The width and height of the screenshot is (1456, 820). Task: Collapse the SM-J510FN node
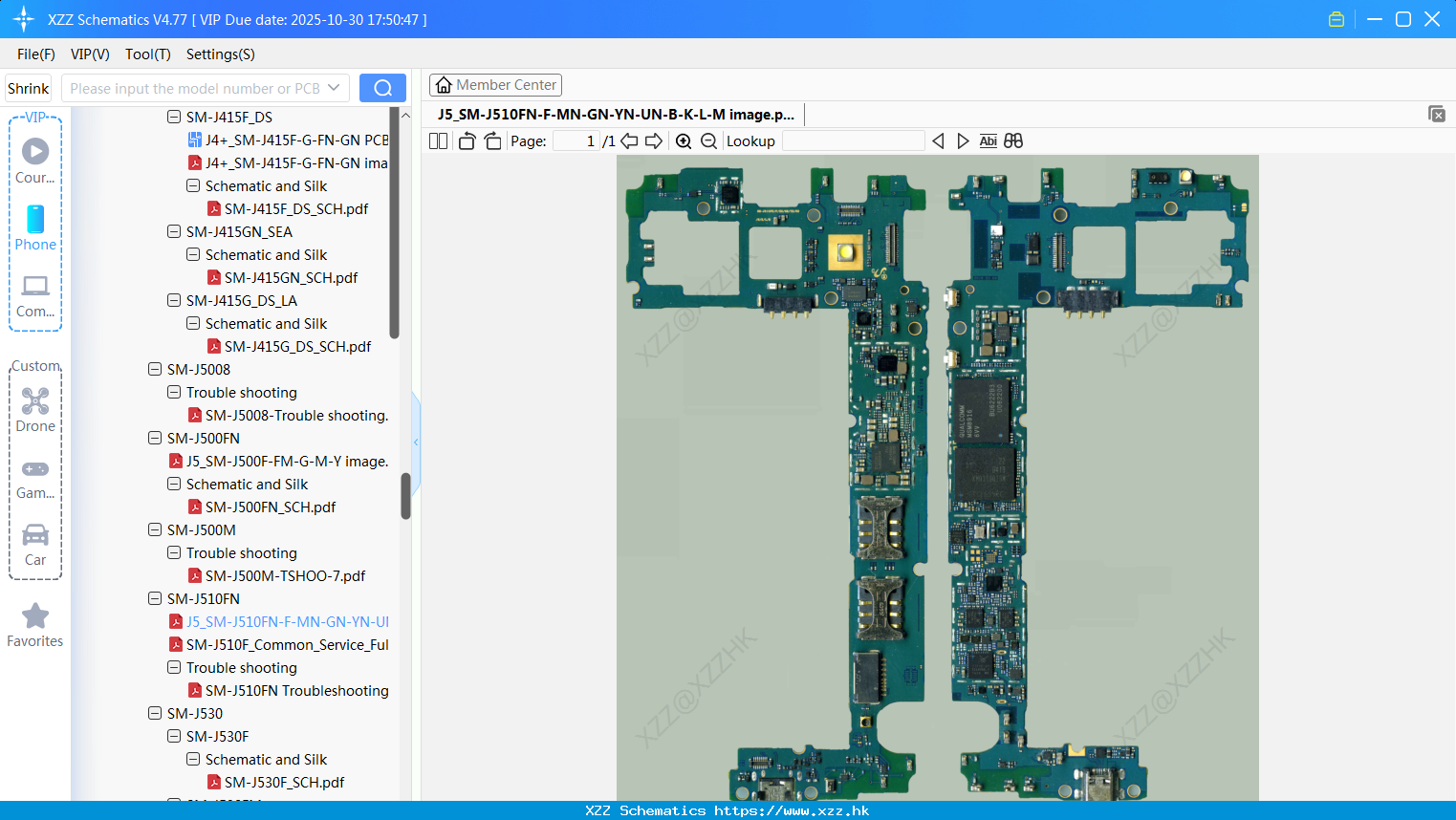click(x=155, y=598)
